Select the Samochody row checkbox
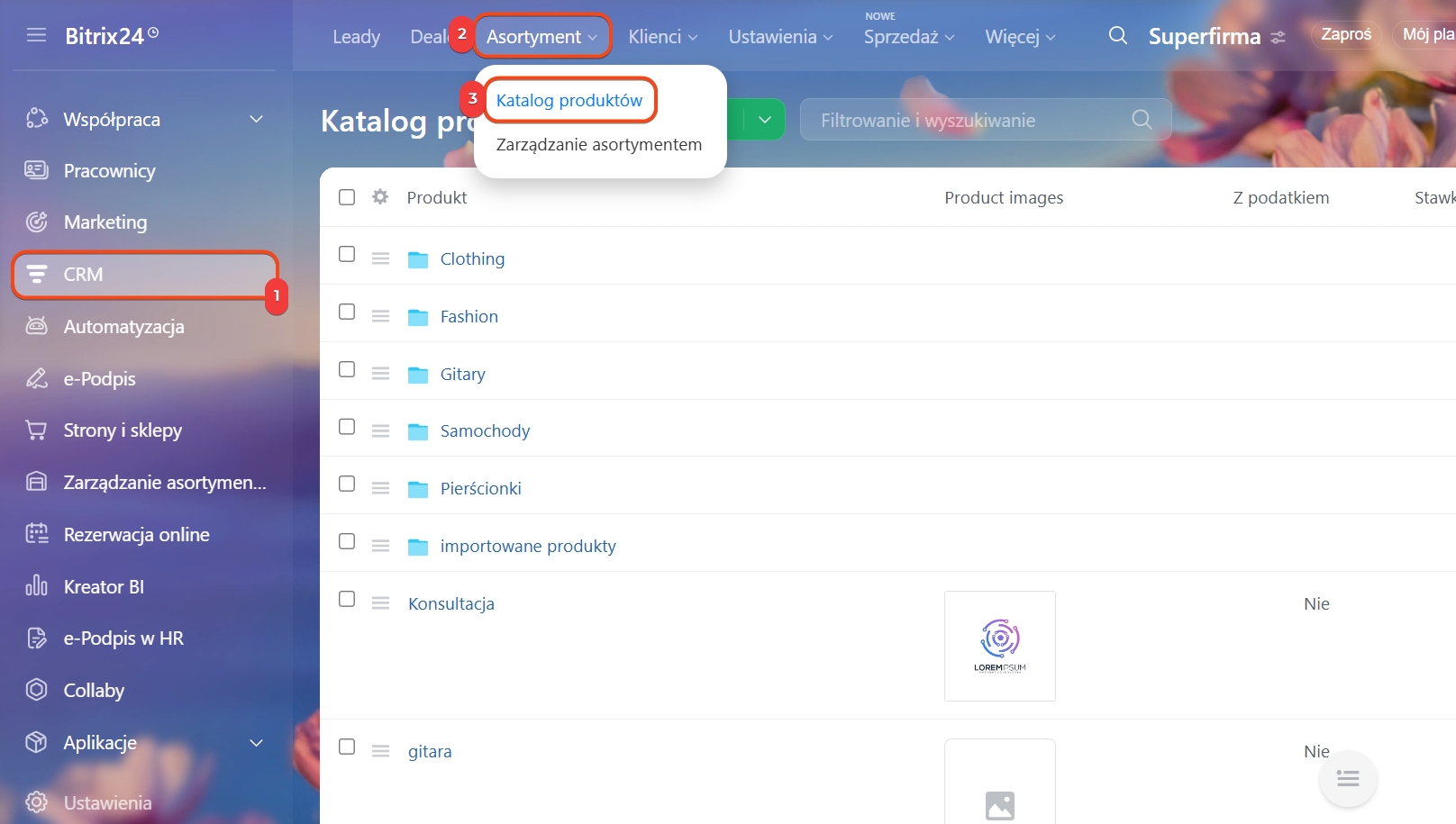1456x824 pixels. [347, 427]
